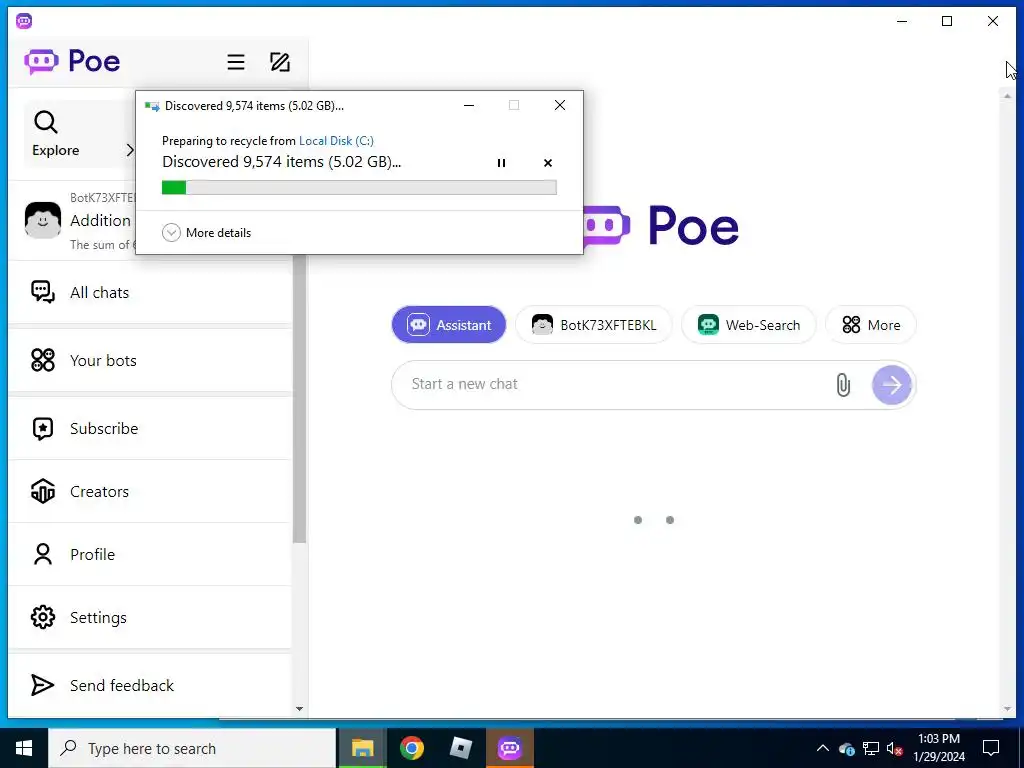Click the Poe logo in sidebar header
Viewport: 1024px width, 768px height.
(72, 61)
